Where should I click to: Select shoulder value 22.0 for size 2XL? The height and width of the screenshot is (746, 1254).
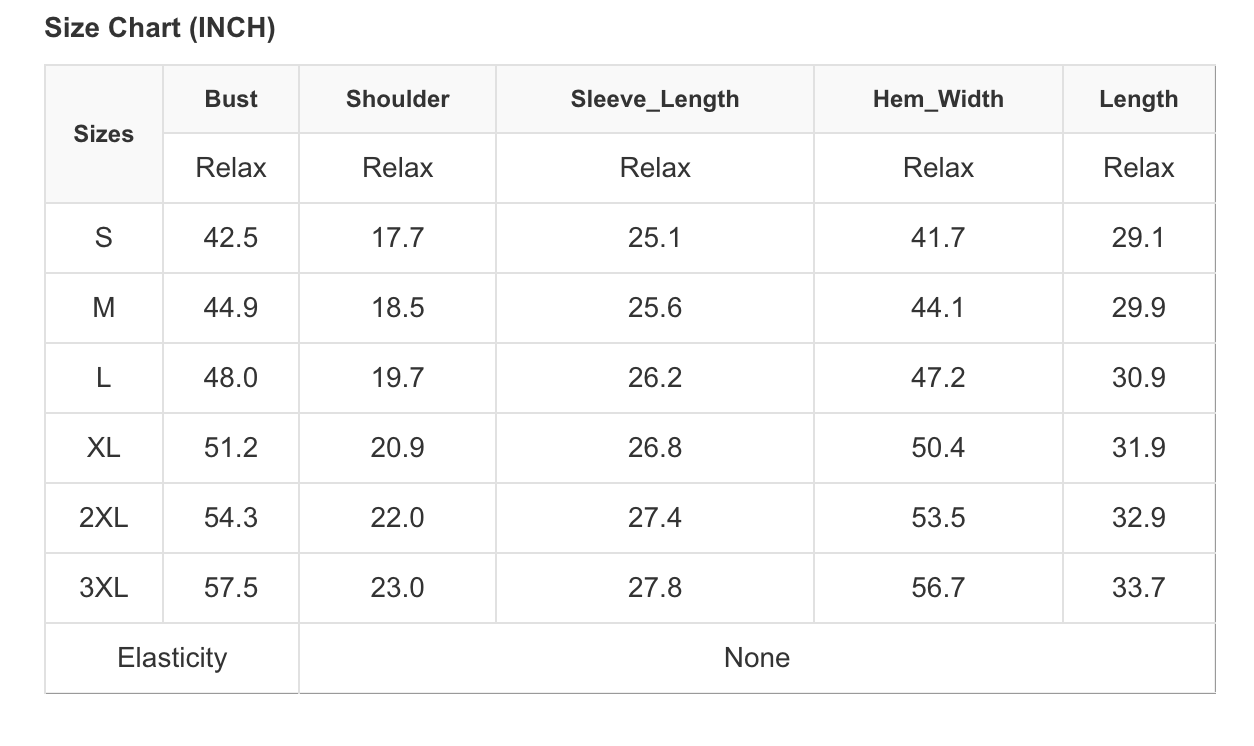[x=397, y=518]
